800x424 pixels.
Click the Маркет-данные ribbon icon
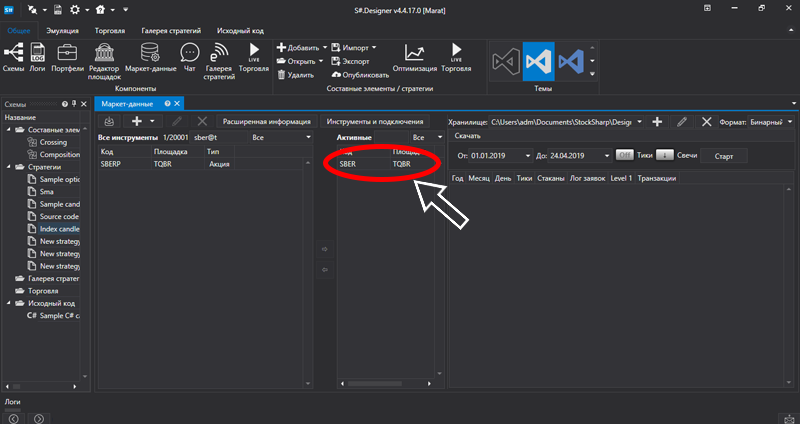pyautogui.click(x=151, y=56)
